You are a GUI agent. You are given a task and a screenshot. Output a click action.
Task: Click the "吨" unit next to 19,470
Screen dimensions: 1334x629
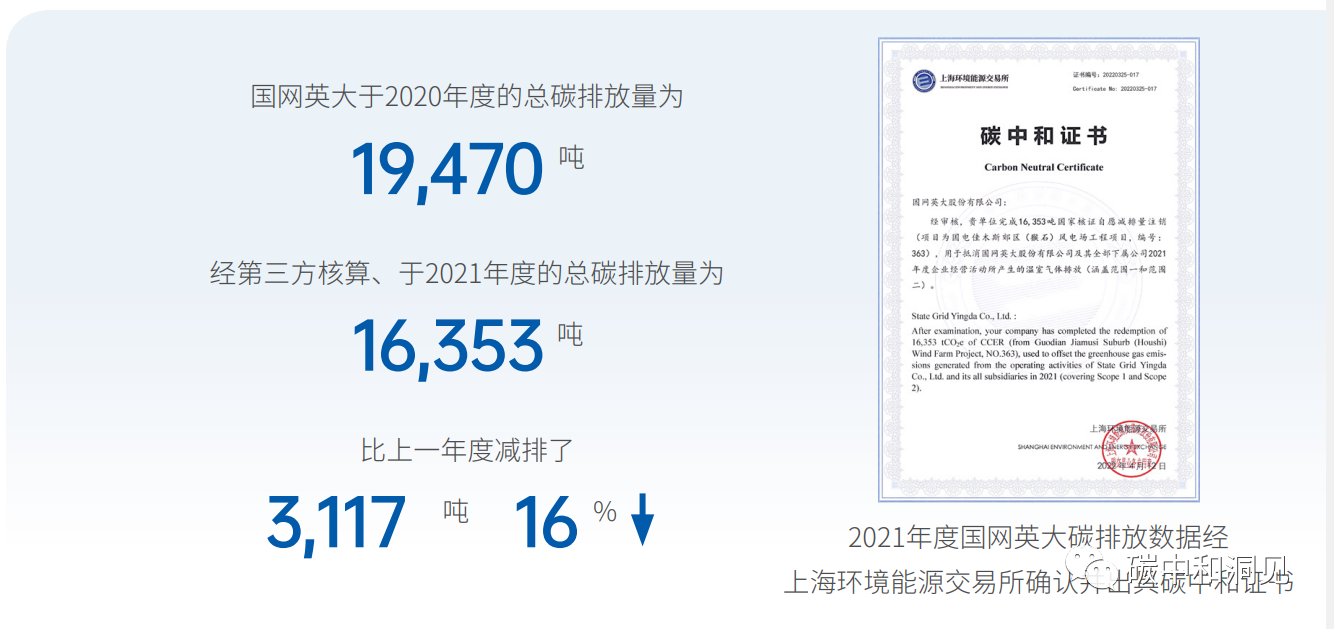[x=571, y=157]
